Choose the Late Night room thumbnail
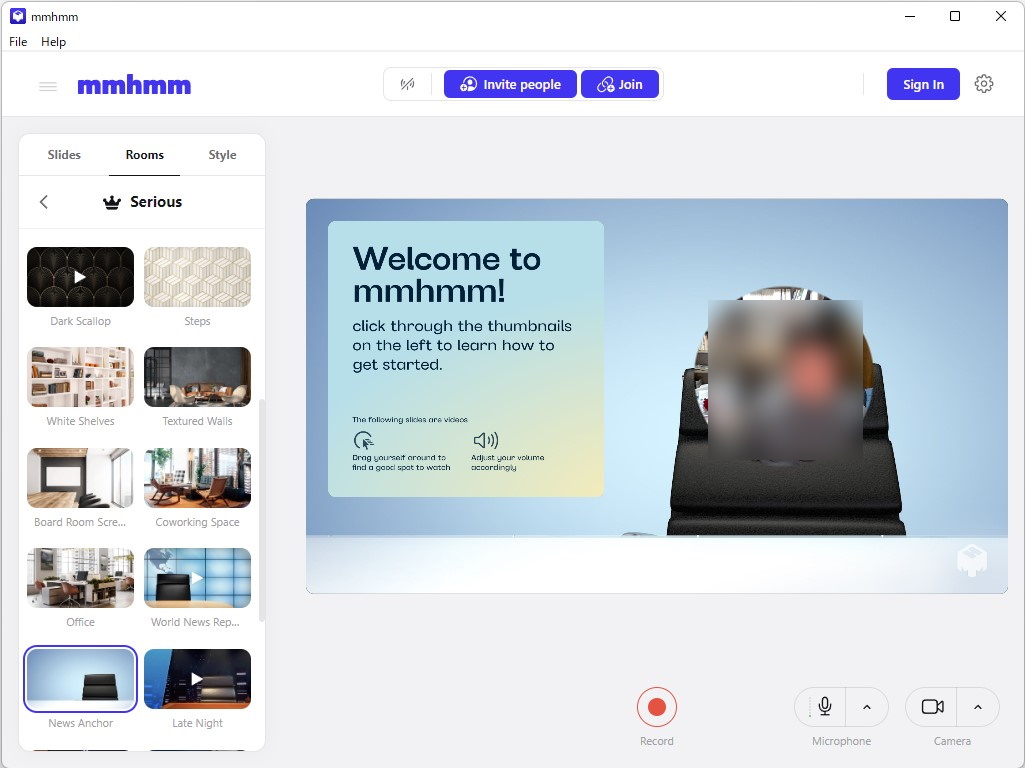The width and height of the screenshot is (1025, 768). point(197,679)
